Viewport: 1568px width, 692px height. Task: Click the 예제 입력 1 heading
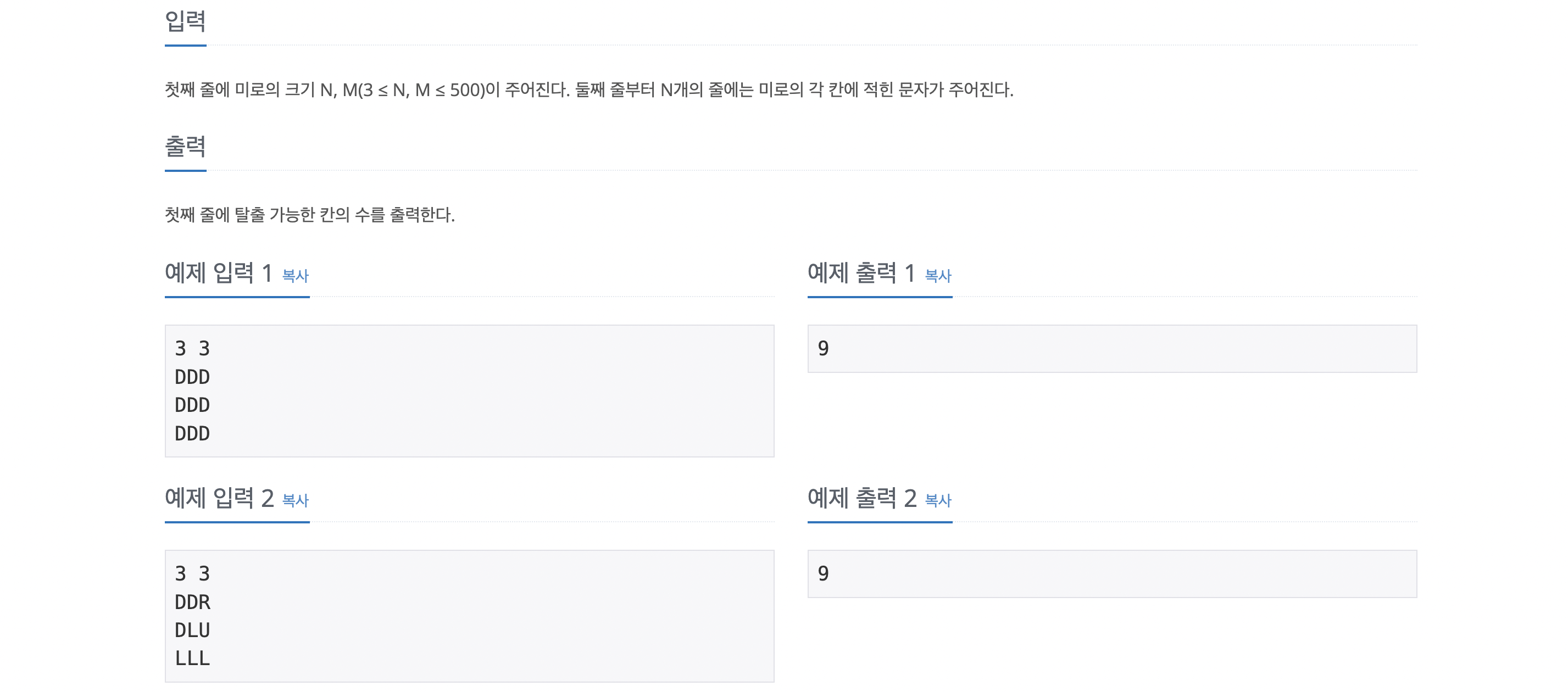click(x=219, y=274)
